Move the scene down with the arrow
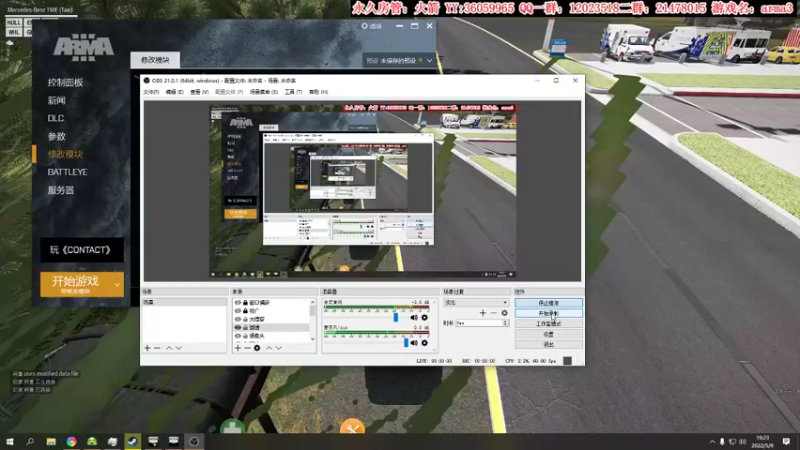800x450 pixels. coord(179,348)
